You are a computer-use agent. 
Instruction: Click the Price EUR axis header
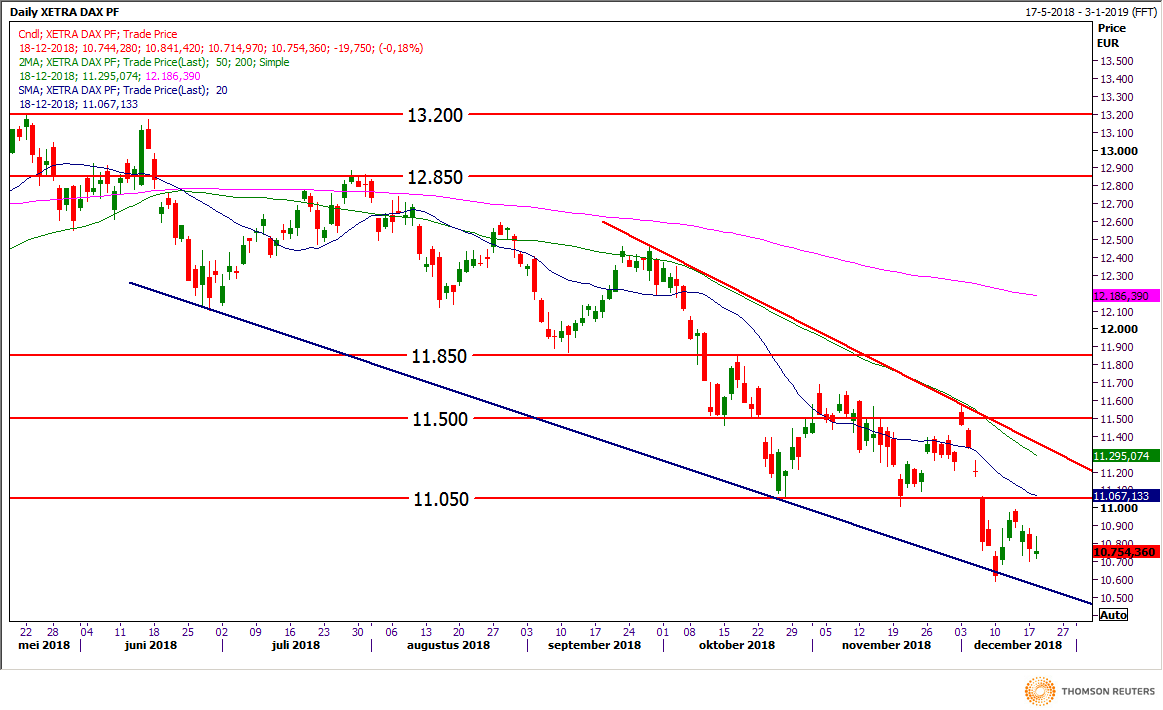[x=1111, y=36]
